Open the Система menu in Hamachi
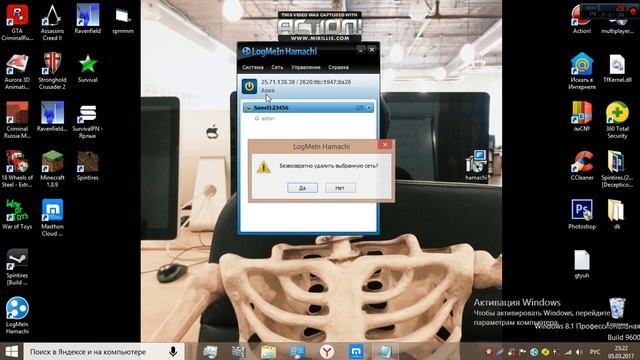Screen dimensions: 640x360 point(253,67)
